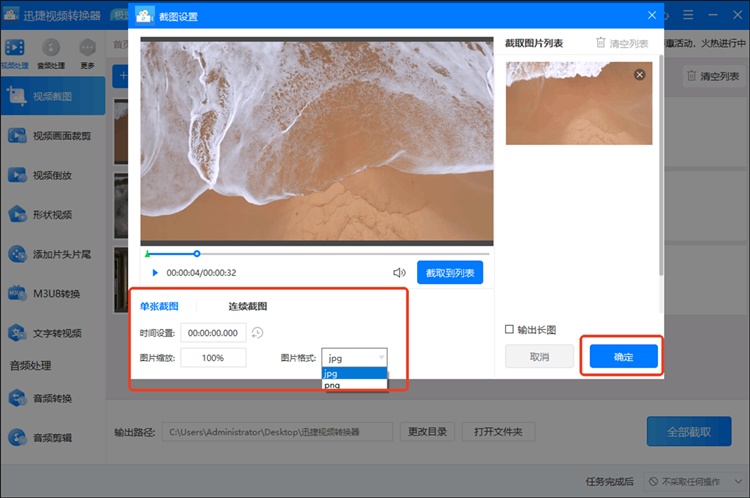Image resolution: width=750 pixels, height=498 pixels.
Task: Click the output path field in the main window
Action: coord(277,432)
